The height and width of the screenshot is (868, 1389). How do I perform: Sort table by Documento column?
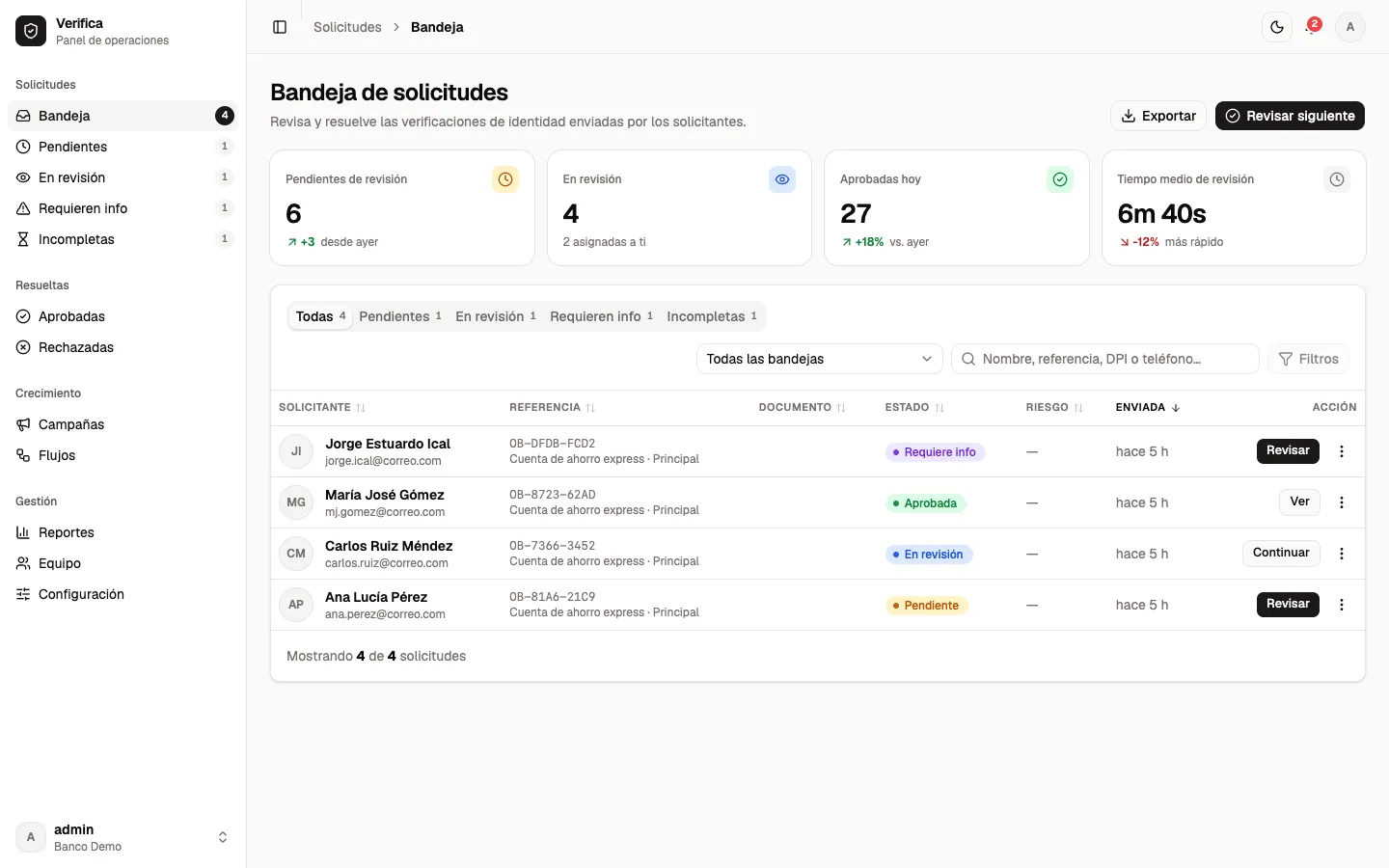tap(803, 408)
